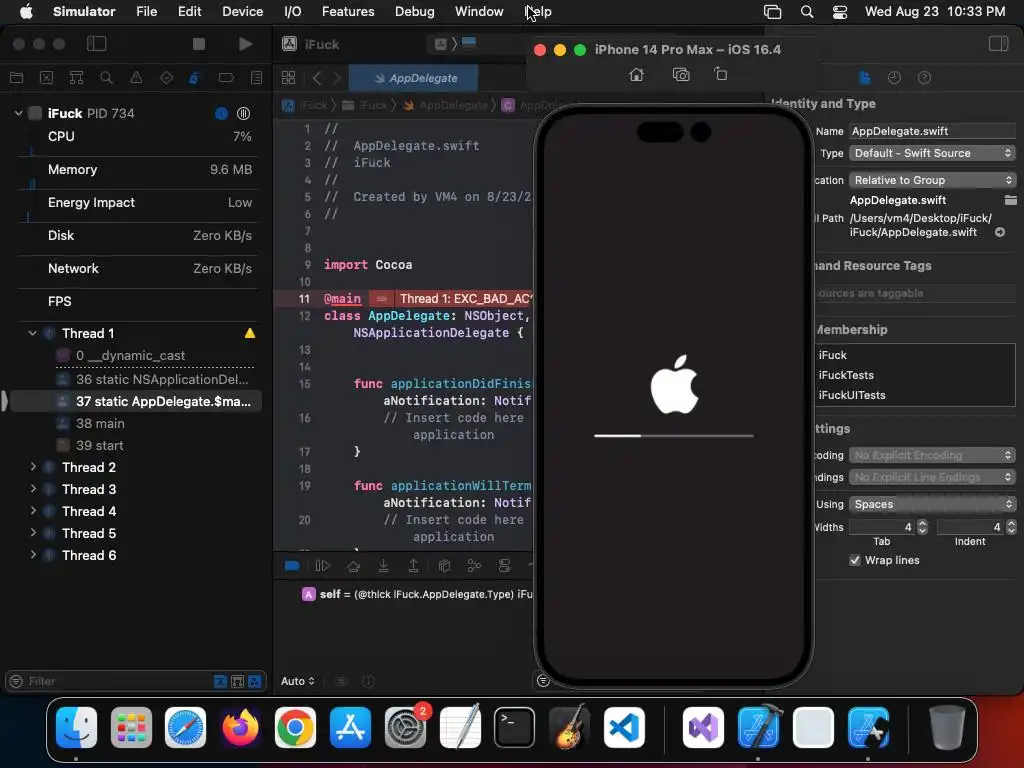
Task: Open the Symbol navigator hierarchy icon
Action: pyautogui.click(x=76, y=78)
